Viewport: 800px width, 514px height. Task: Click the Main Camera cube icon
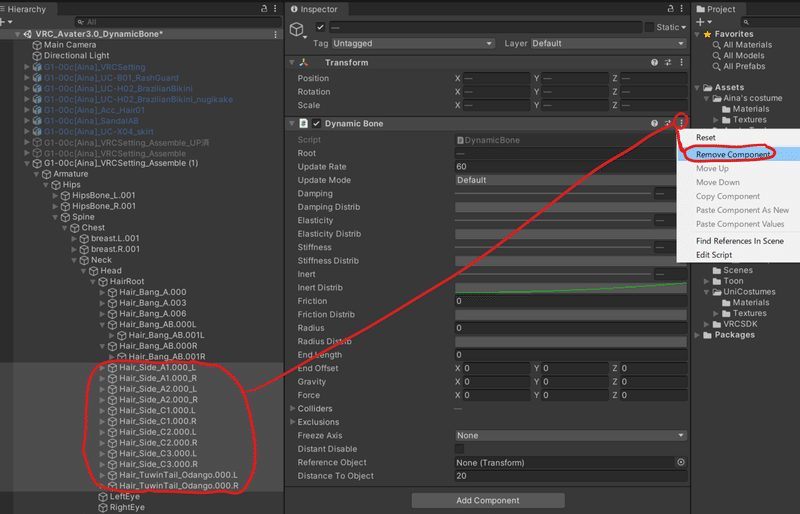37,45
